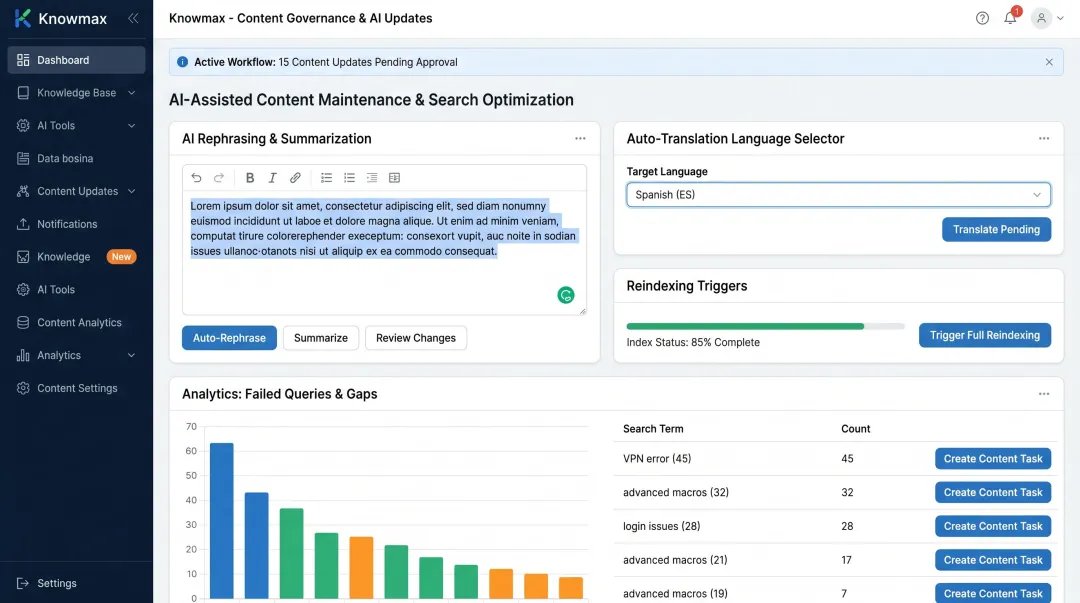Insert table using editor toolbar icon
Screen dimensions: 1080x603
[x=395, y=178]
